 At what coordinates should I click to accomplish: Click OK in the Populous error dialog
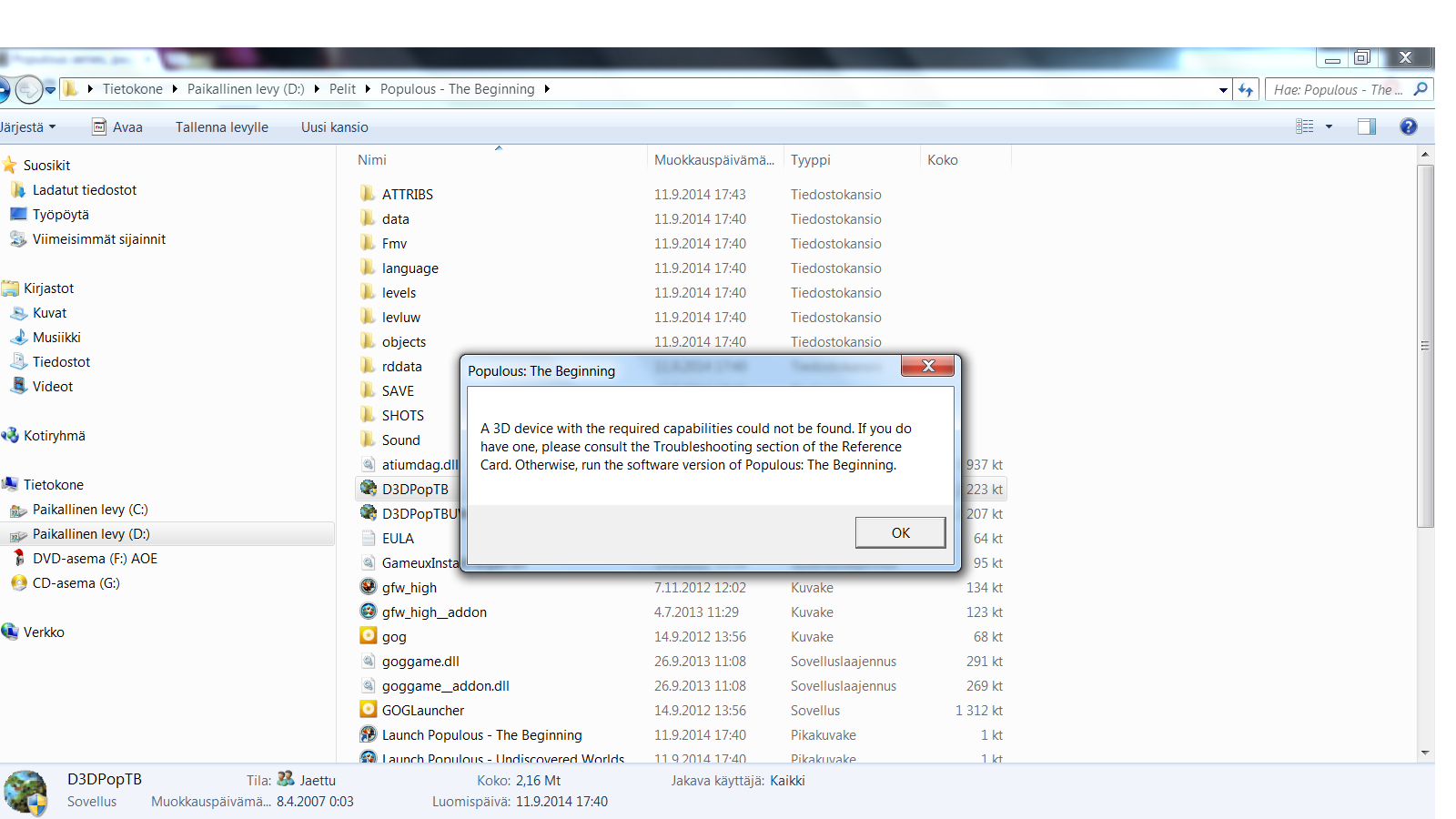[900, 532]
